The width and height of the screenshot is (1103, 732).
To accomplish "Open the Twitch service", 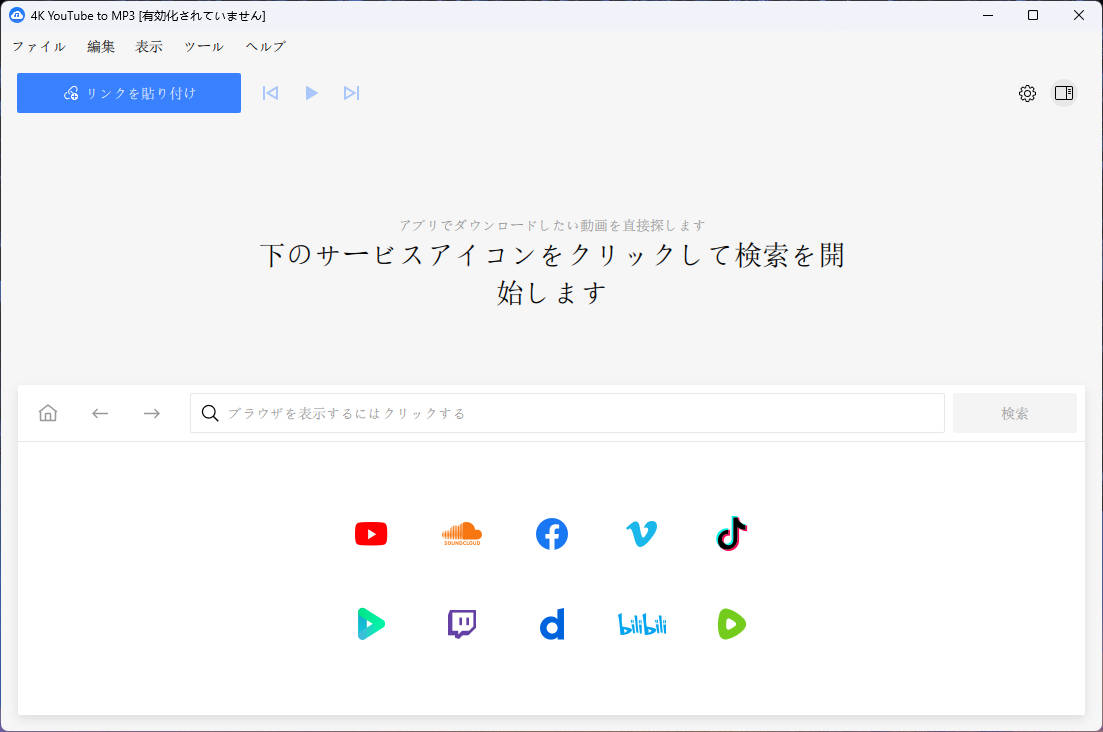I will point(461,623).
